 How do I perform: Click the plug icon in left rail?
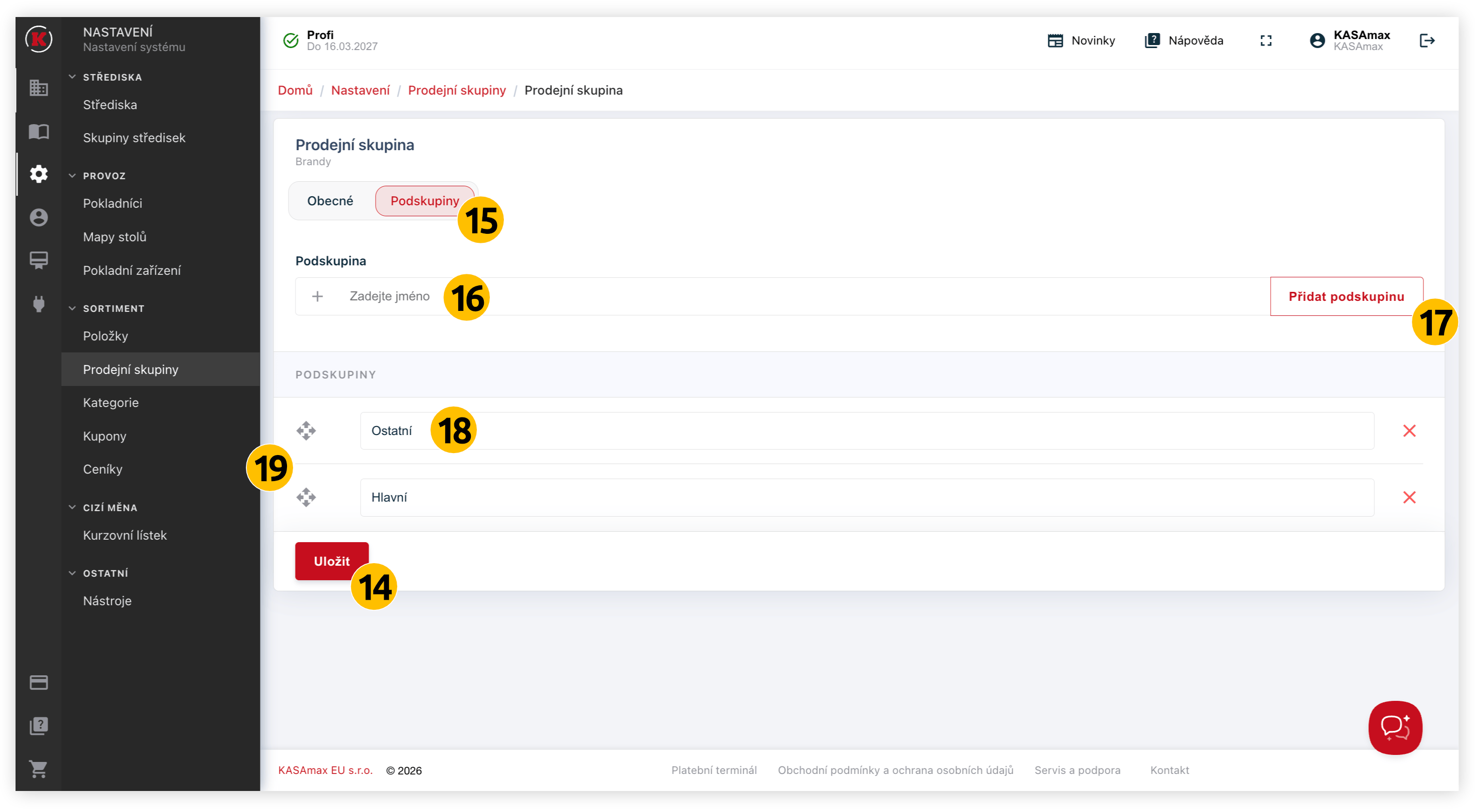click(39, 304)
